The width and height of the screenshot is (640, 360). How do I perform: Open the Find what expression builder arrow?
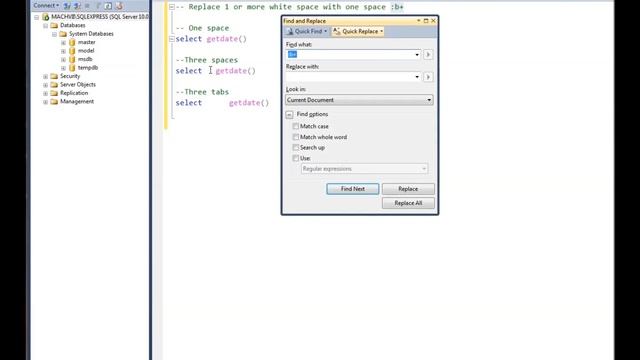coord(428,55)
